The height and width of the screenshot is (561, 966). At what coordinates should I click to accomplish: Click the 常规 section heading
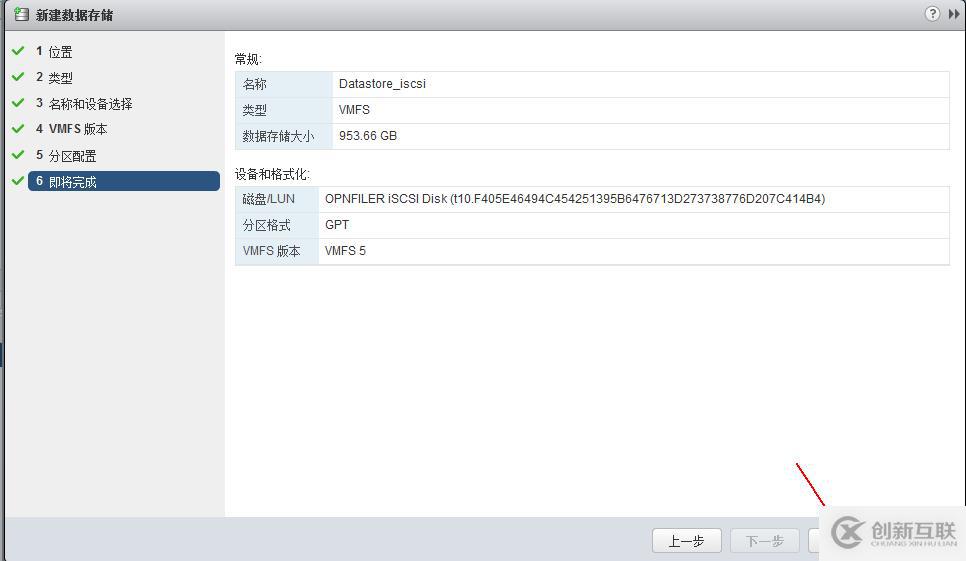point(248,59)
